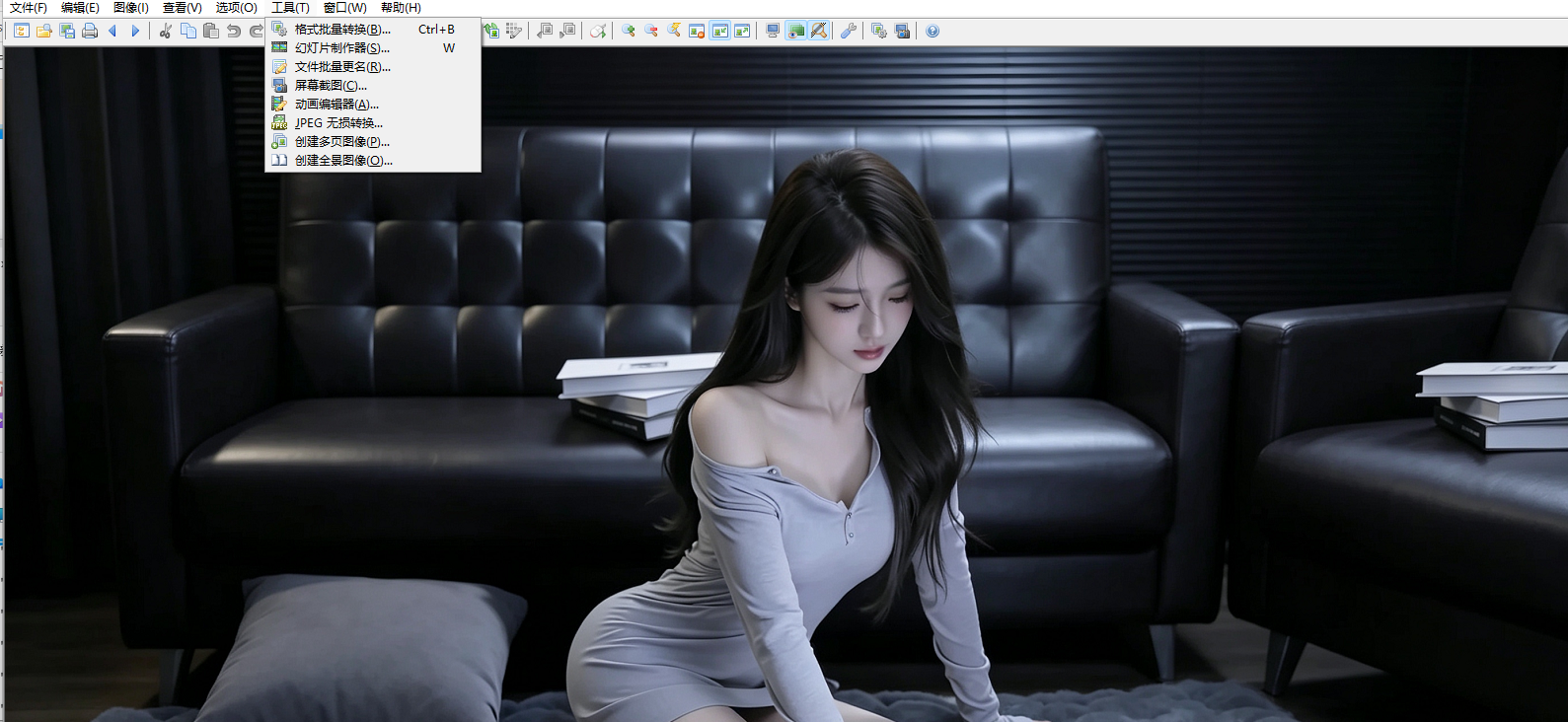Click the clipboard paste icon
The width and height of the screenshot is (1568, 722).
pyautogui.click(x=211, y=31)
